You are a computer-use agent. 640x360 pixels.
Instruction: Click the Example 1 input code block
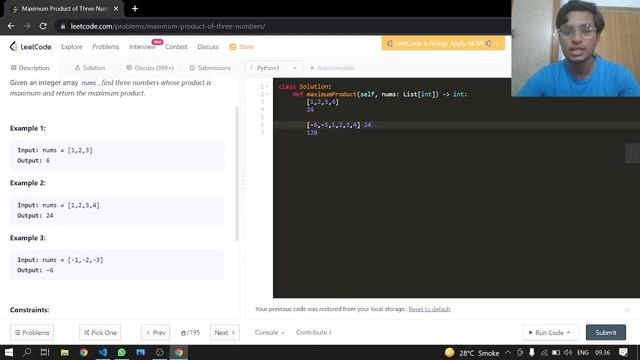(117, 156)
